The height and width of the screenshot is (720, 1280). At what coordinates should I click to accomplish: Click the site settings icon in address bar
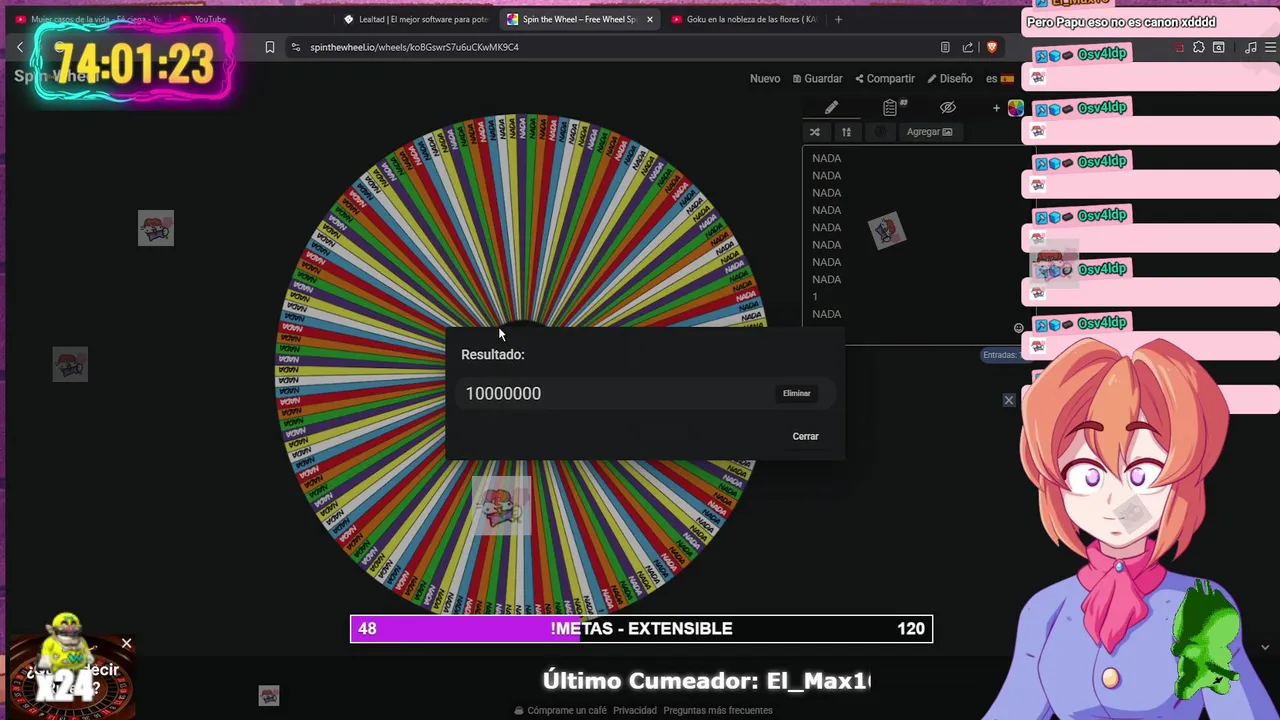pos(295,47)
